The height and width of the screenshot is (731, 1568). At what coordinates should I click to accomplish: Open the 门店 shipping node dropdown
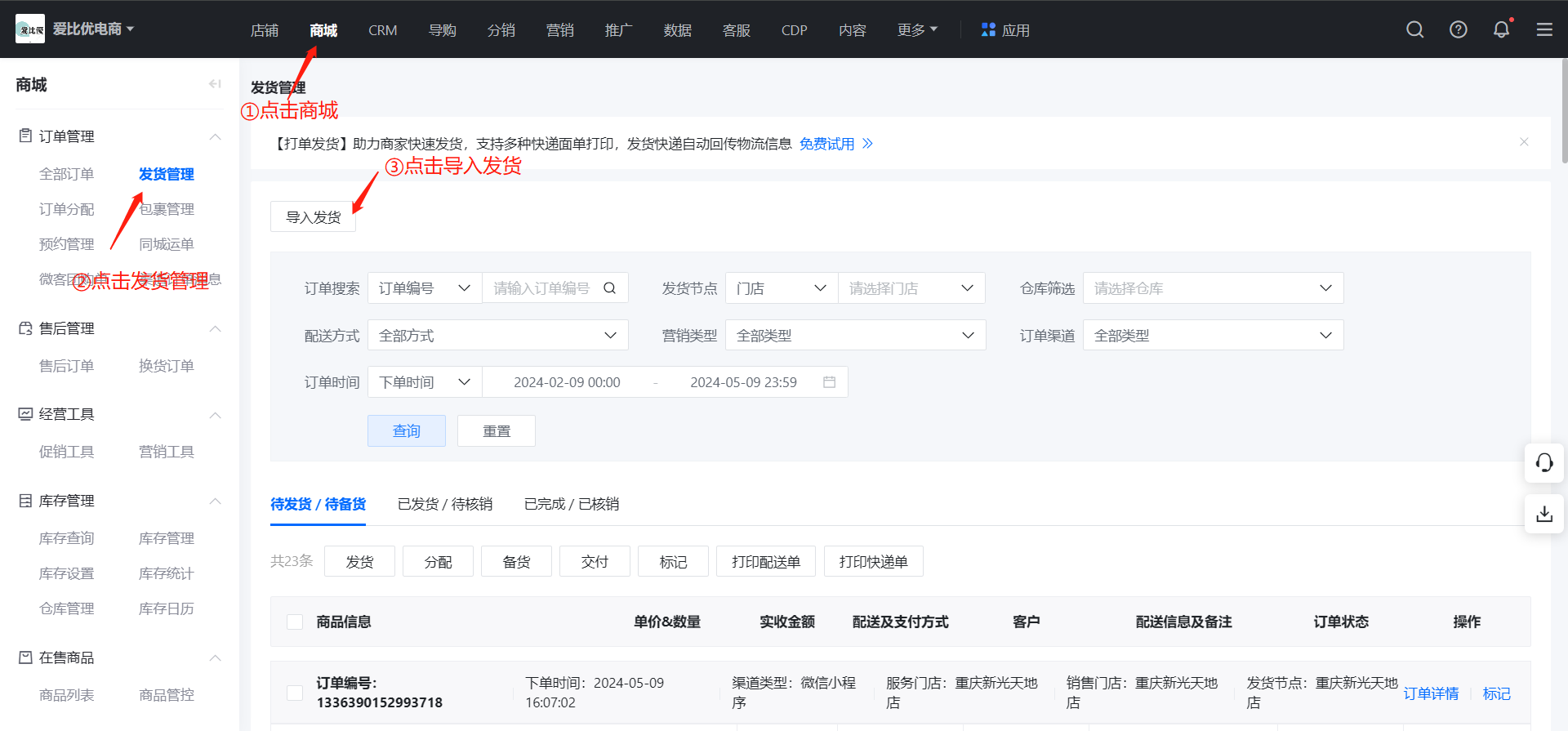pyautogui.click(x=782, y=287)
